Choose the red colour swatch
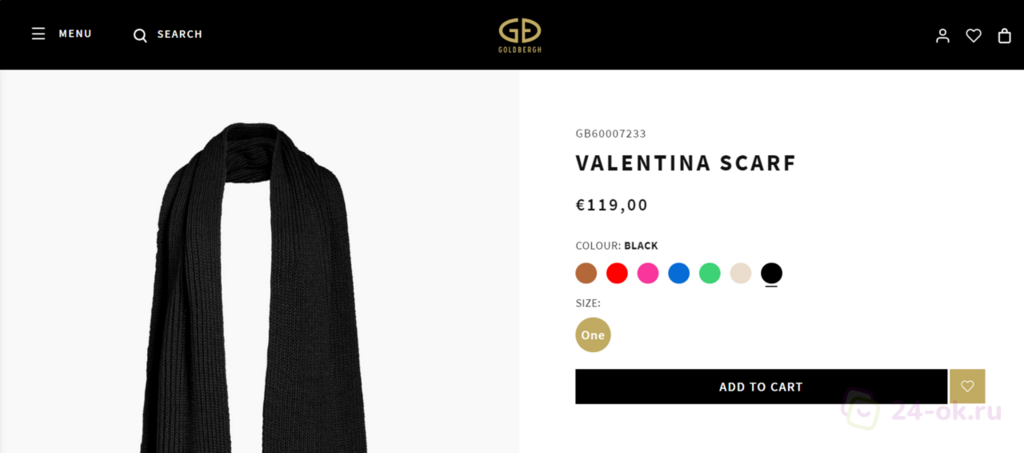The height and width of the screenshot is (453, 1024). click(617, 273)
